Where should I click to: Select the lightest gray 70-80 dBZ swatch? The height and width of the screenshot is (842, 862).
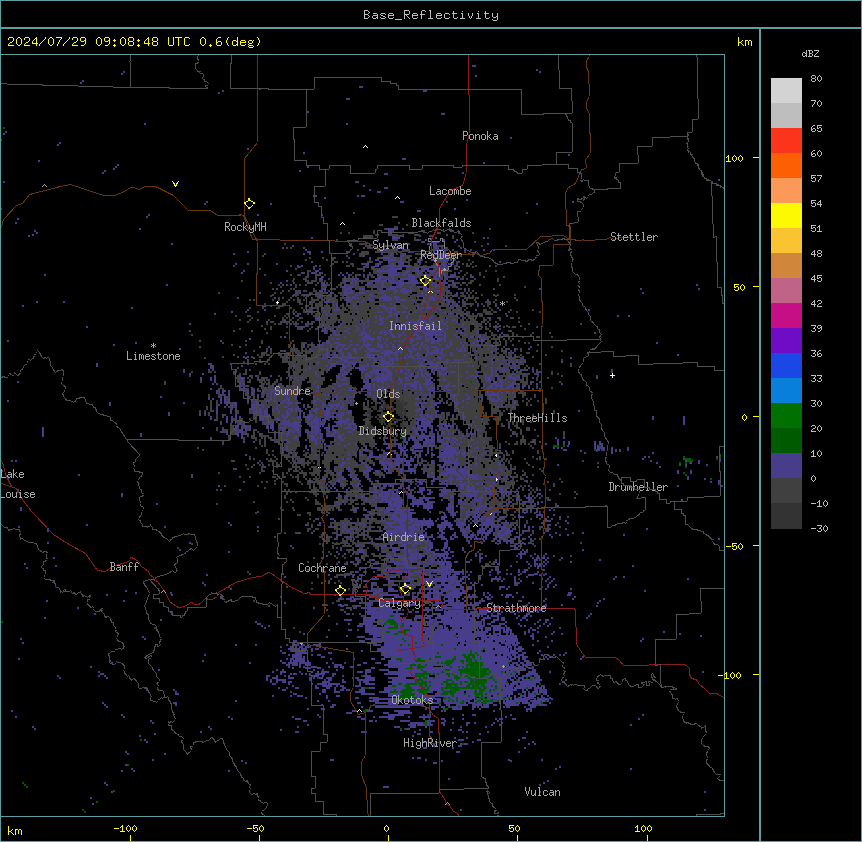click(786, 91)
